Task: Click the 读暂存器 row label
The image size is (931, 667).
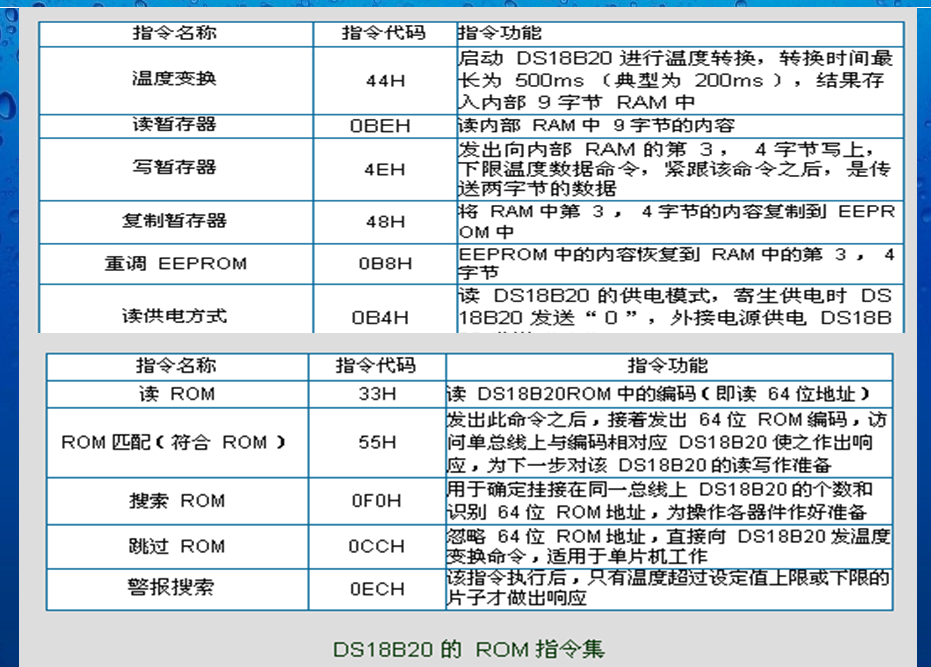Action: pyautogui.click(x=174, y=125)
